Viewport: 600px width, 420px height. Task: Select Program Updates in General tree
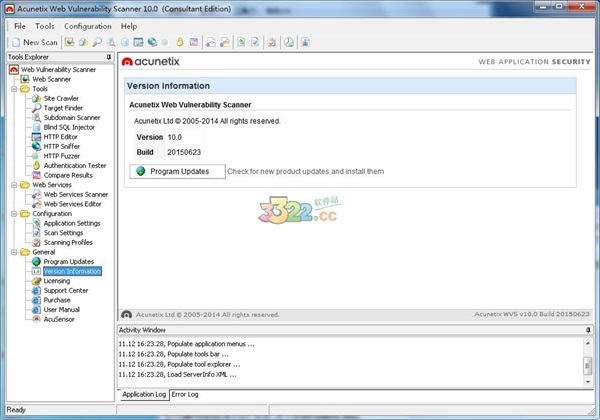(x=68, y=262)
